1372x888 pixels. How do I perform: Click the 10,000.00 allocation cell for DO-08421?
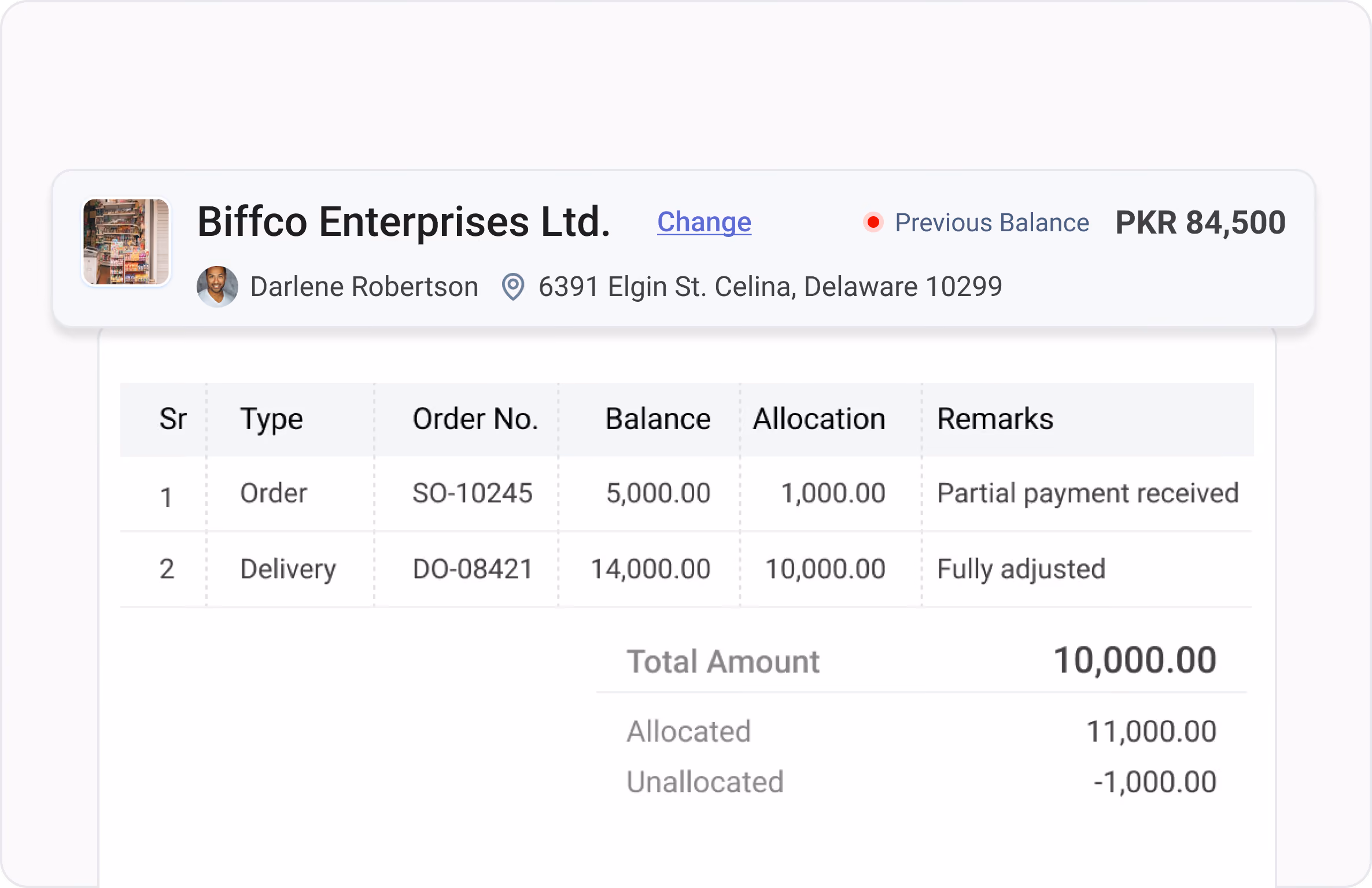coord(825,569)
